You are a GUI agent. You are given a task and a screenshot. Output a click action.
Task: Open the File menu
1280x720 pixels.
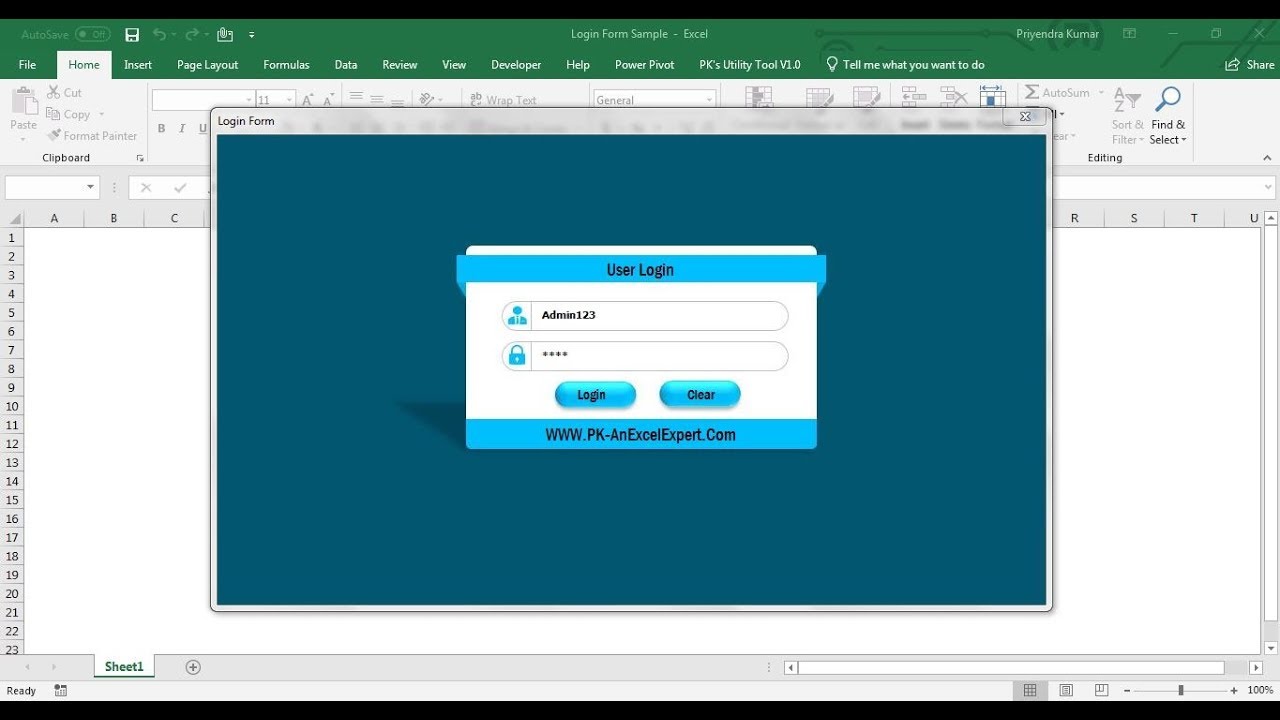tap(27, 64)
